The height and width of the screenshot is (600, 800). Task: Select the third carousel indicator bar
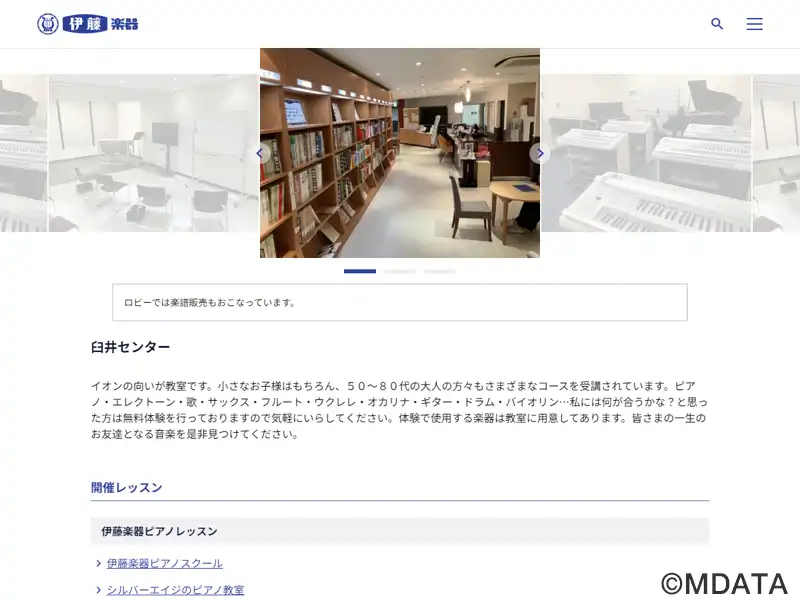tap(440, 271)
